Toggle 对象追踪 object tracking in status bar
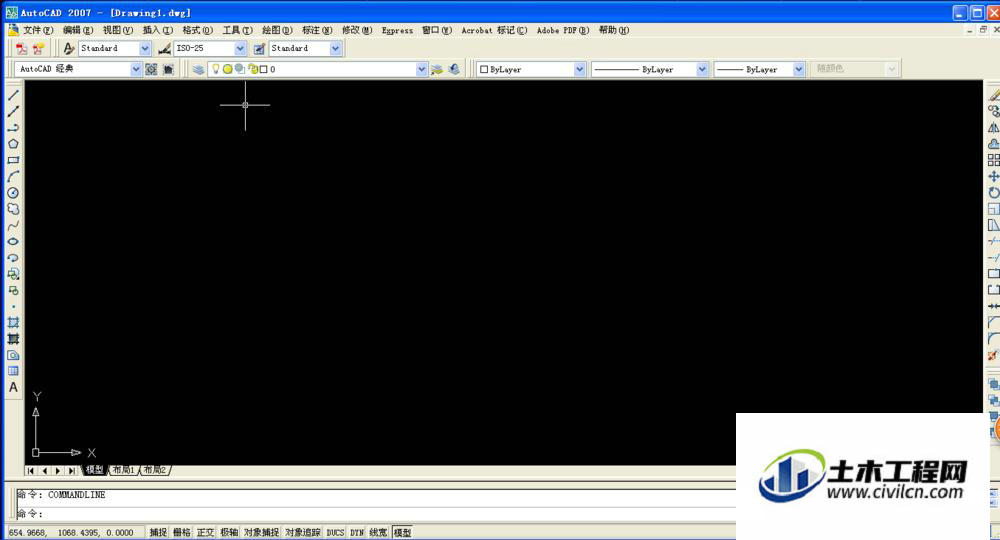This screenshot has height=540, width=1000. point(303,532)
